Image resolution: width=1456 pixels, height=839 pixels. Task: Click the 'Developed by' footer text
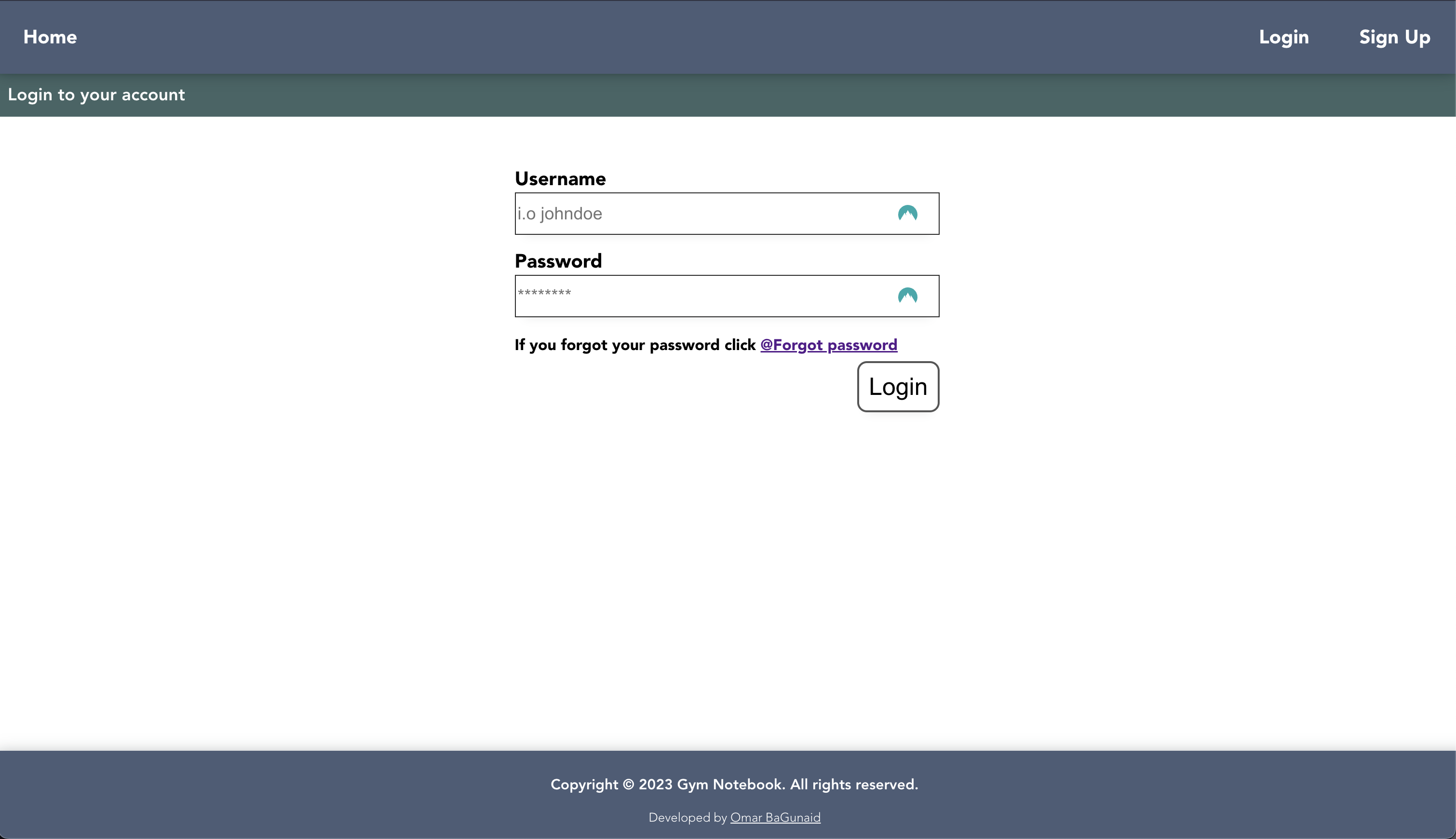tap(688, 817)
